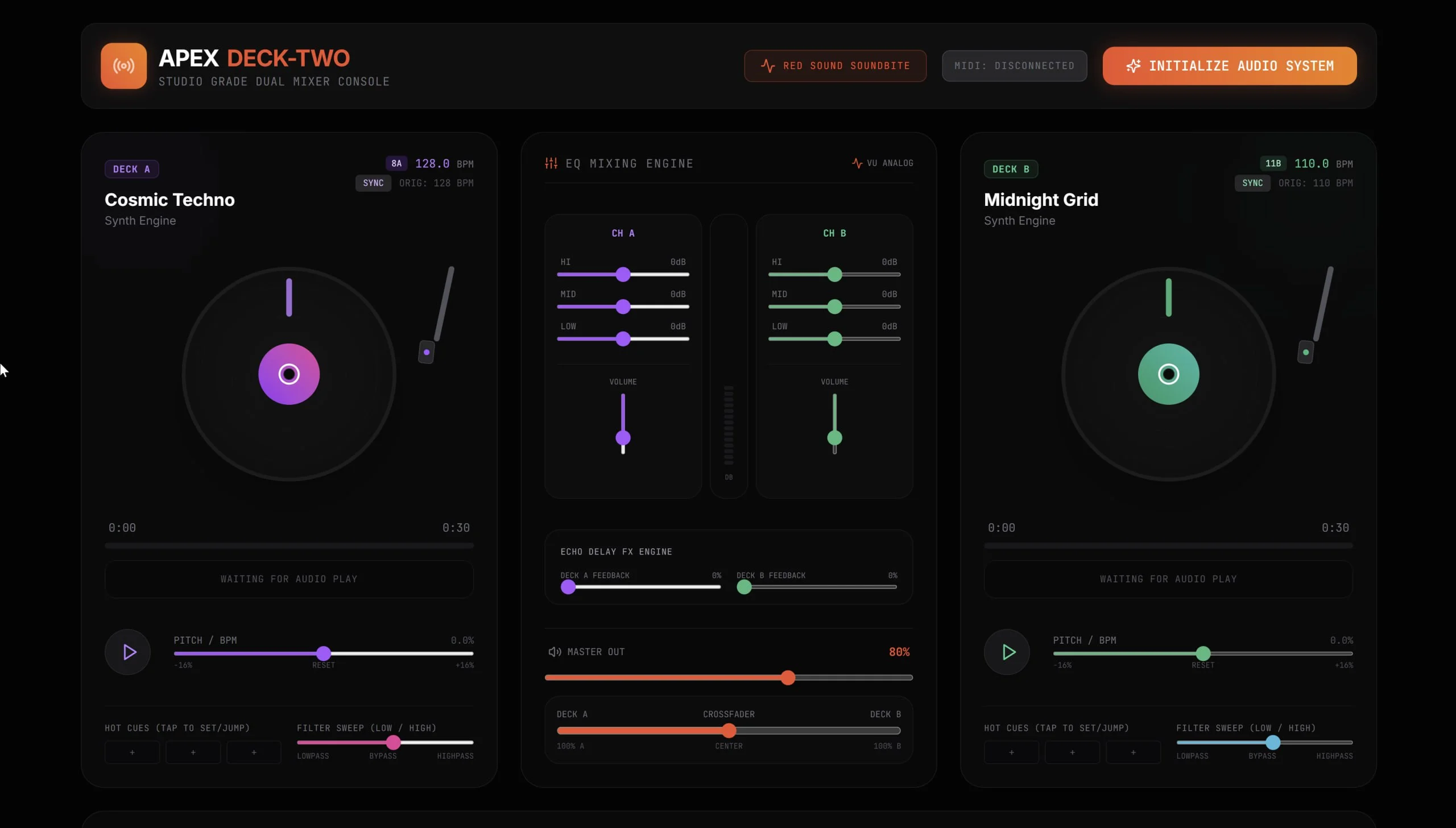
Task: Click the DECK A label badge
Action: [131, 169]
